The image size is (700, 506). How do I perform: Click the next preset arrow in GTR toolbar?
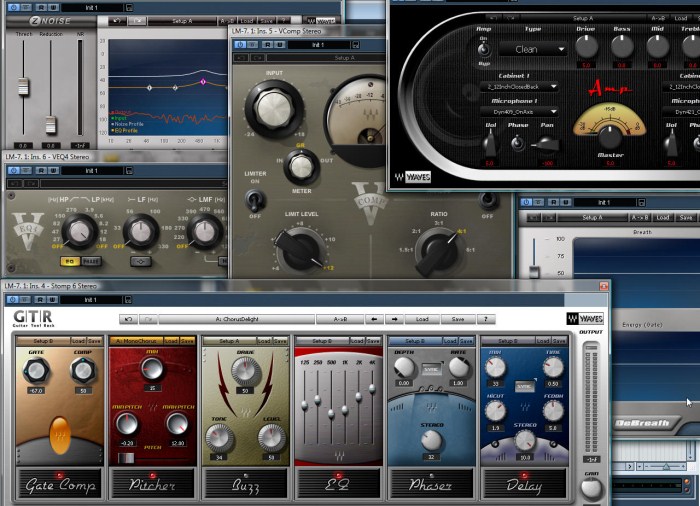[x=394, y=320]
